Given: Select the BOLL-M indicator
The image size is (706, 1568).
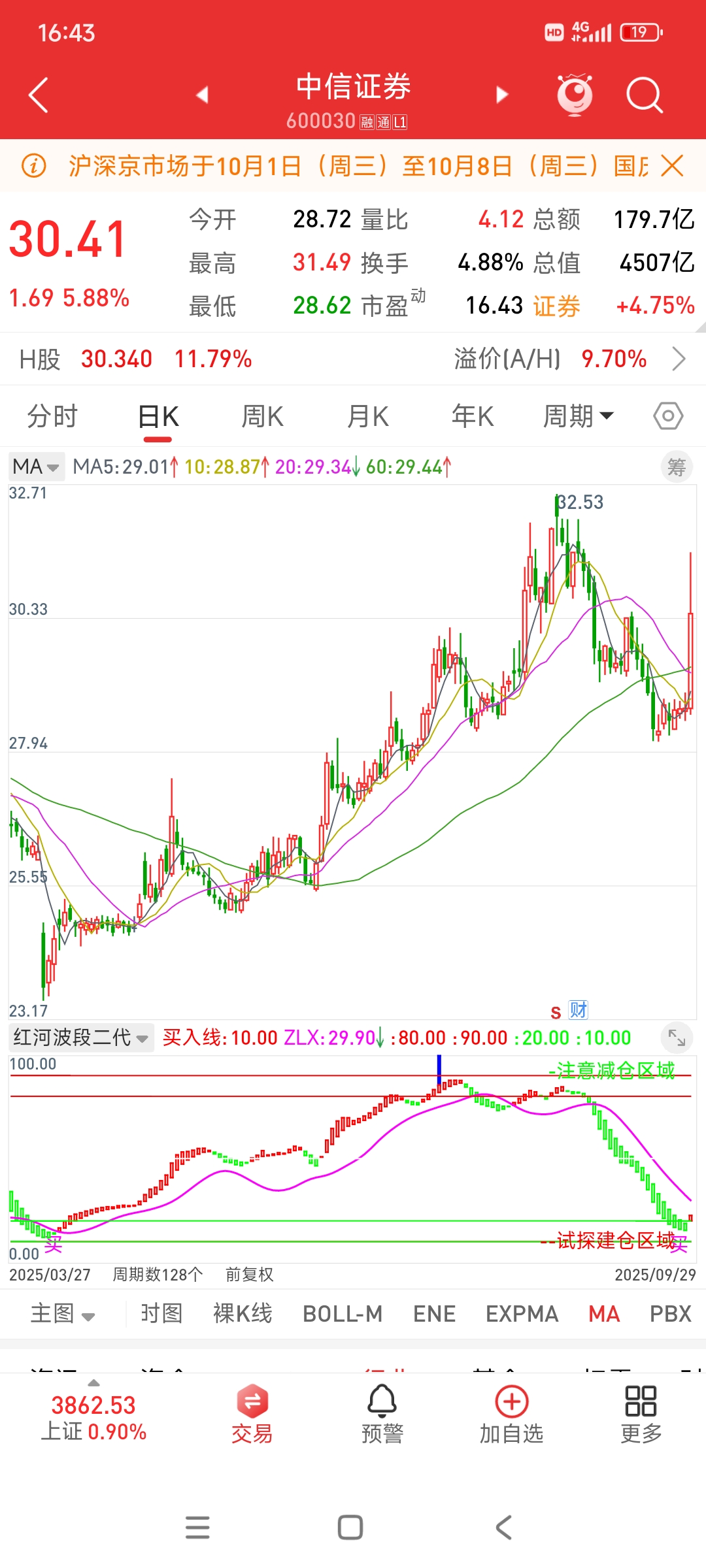Looking at the screenshot, I should (x=343, y=1314).
